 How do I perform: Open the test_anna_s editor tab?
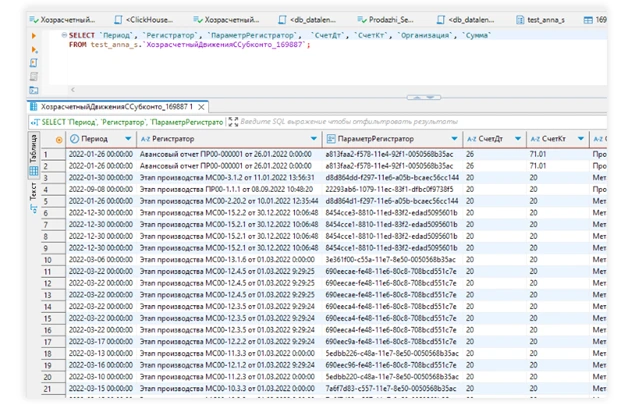point(543,19)
